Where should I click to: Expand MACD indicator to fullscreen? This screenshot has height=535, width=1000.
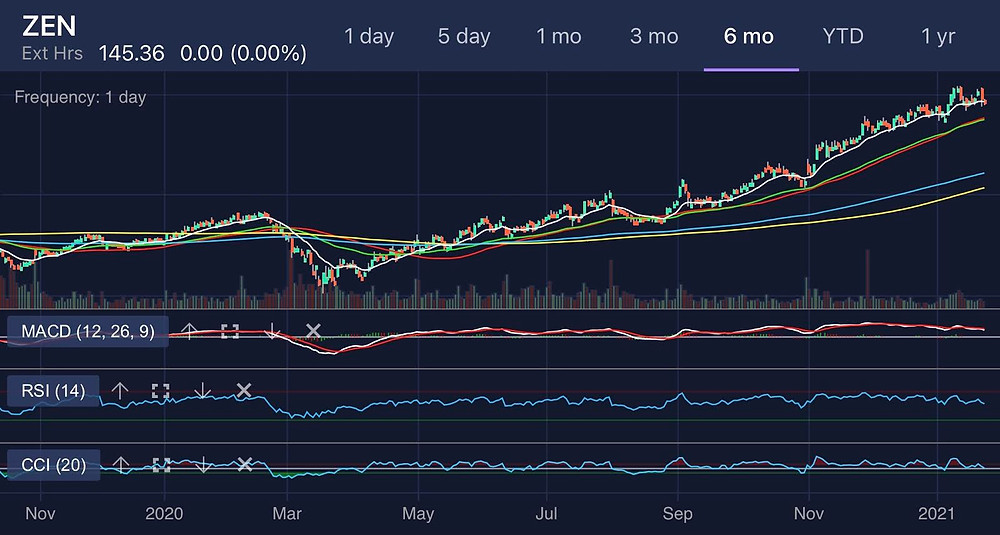[x=230, y=331]
